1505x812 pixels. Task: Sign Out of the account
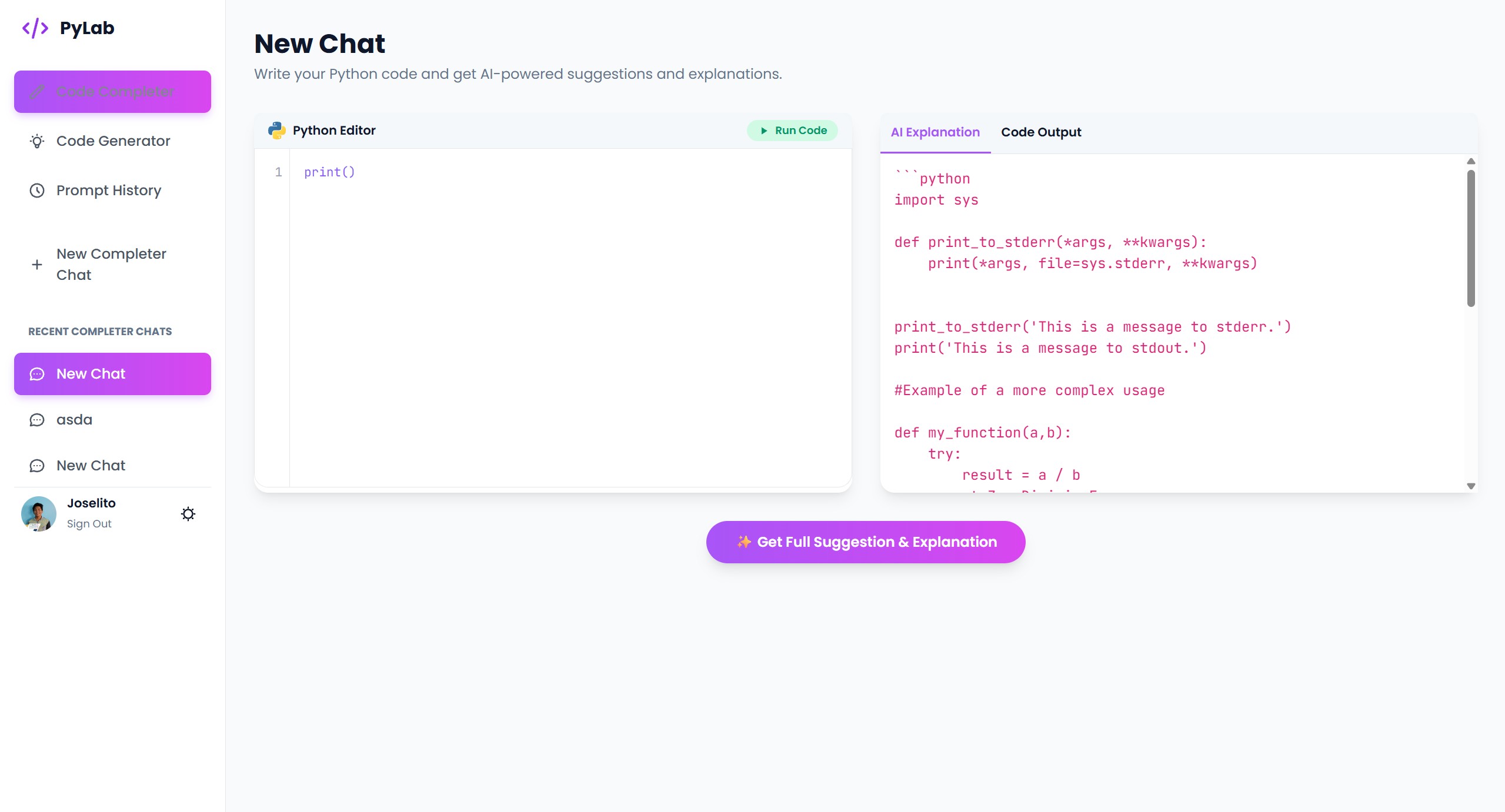pyautogui.click(x=89, y=524)
